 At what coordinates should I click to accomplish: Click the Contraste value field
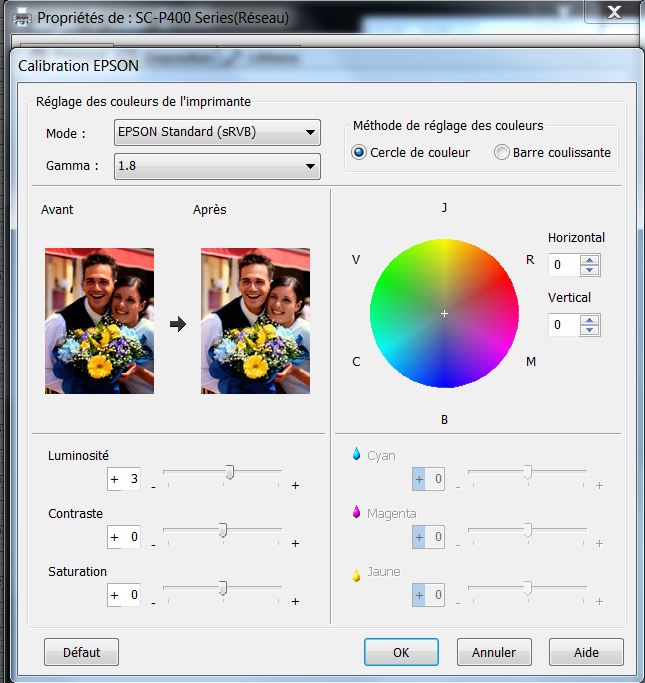click(x=124, y=537)
